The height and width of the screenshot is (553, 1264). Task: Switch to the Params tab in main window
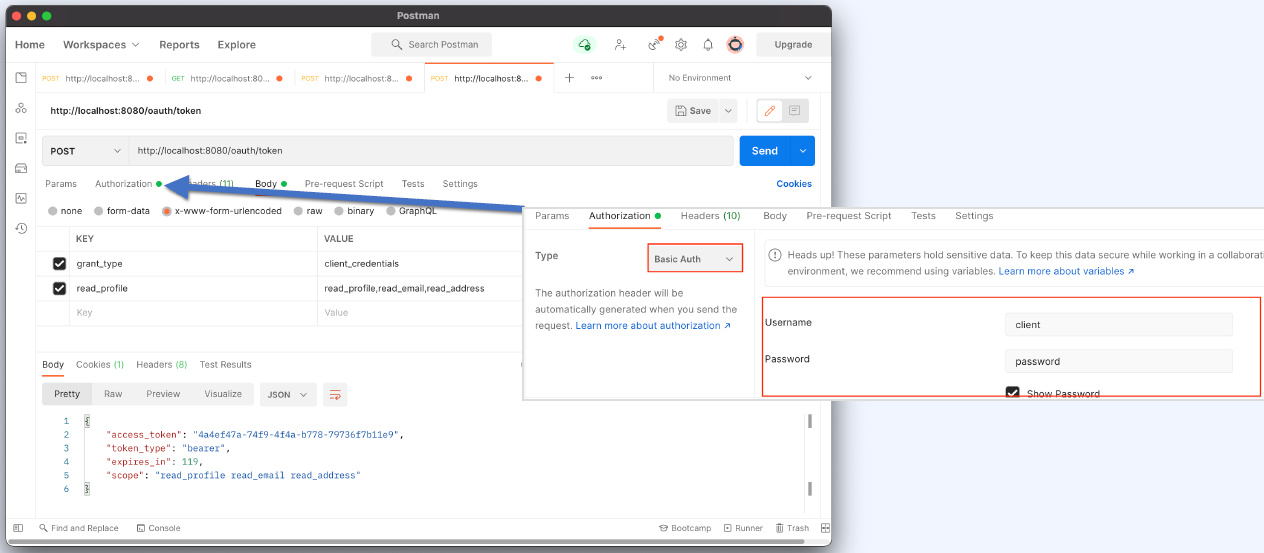61,184
